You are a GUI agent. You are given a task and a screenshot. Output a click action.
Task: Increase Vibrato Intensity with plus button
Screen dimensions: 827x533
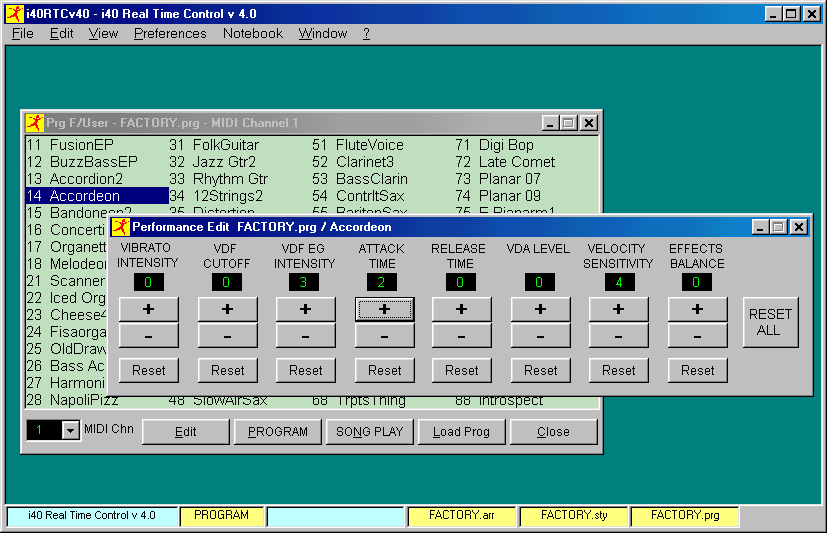(148, 309)
